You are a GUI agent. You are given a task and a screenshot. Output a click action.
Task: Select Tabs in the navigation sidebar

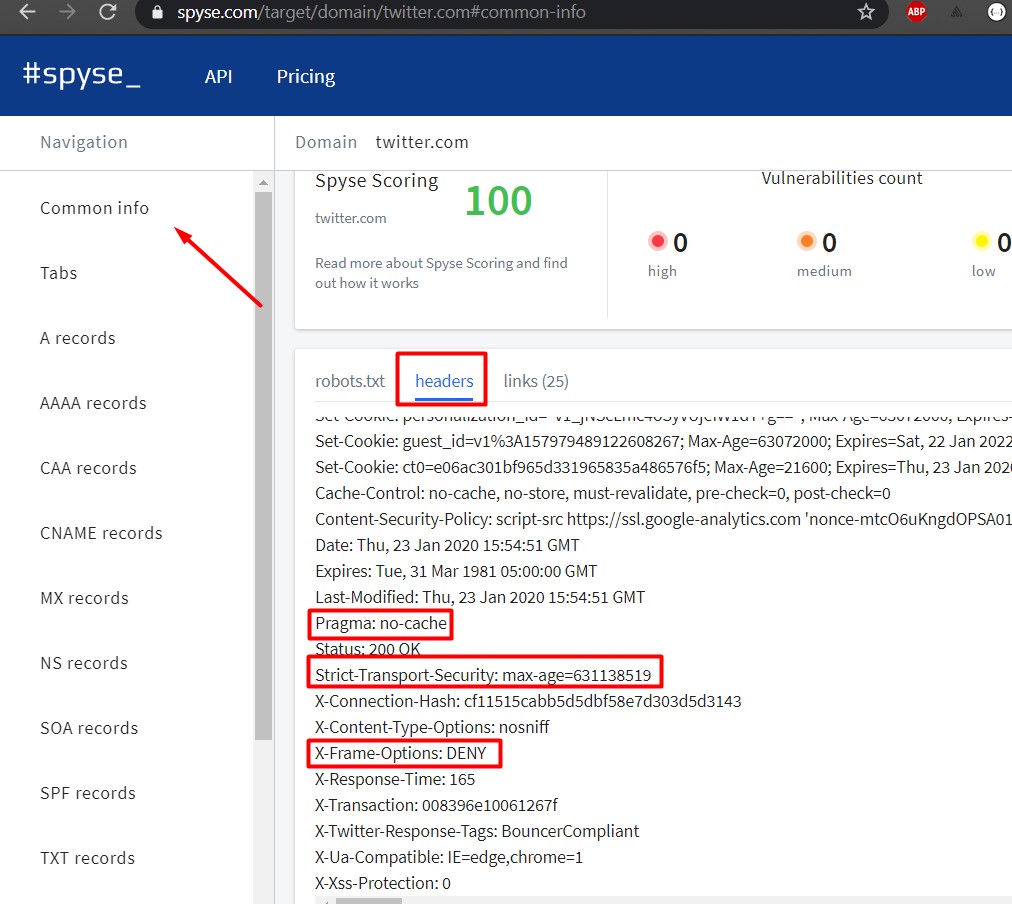click(x=58, y=273)
